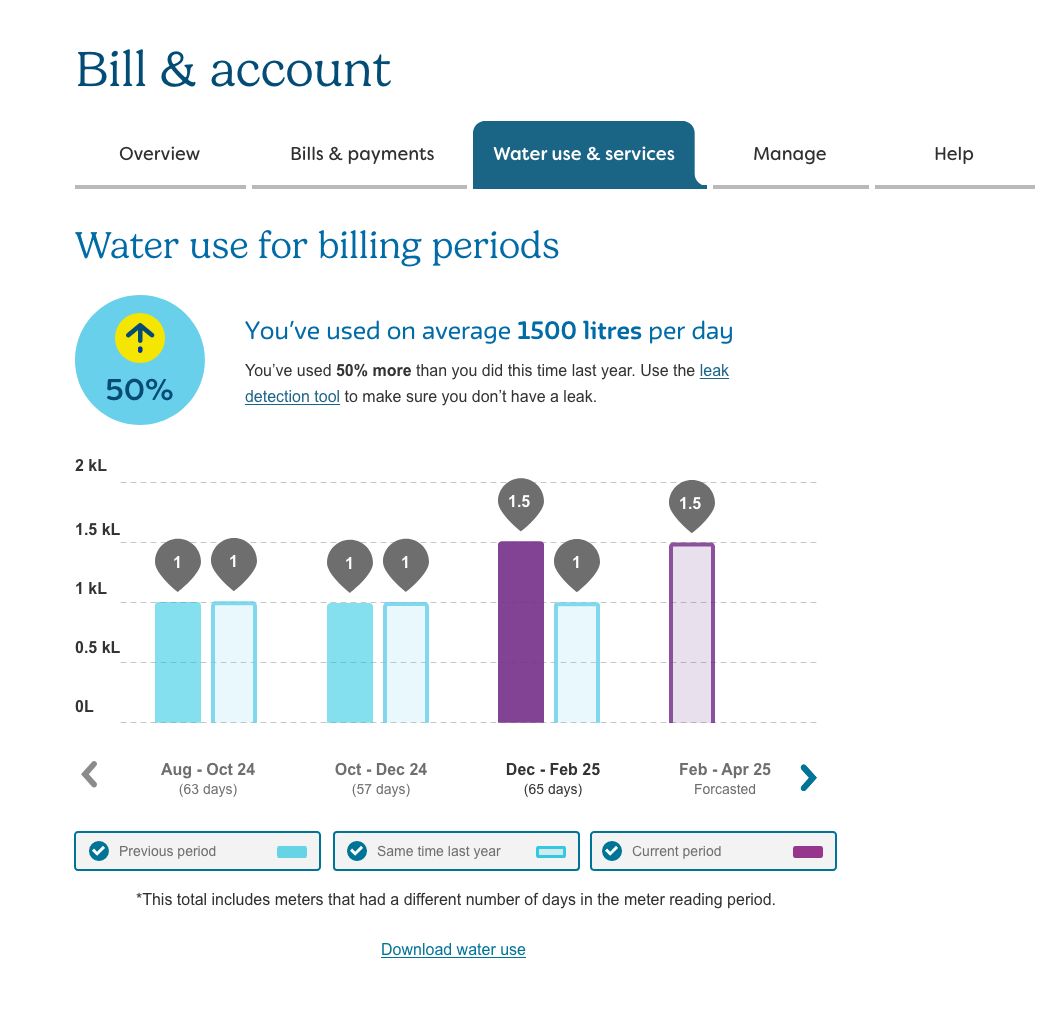Viewport: 1040px width, 1009px height.
Task: Go to next billing periods with the right chevron
Action: [808, 777]
